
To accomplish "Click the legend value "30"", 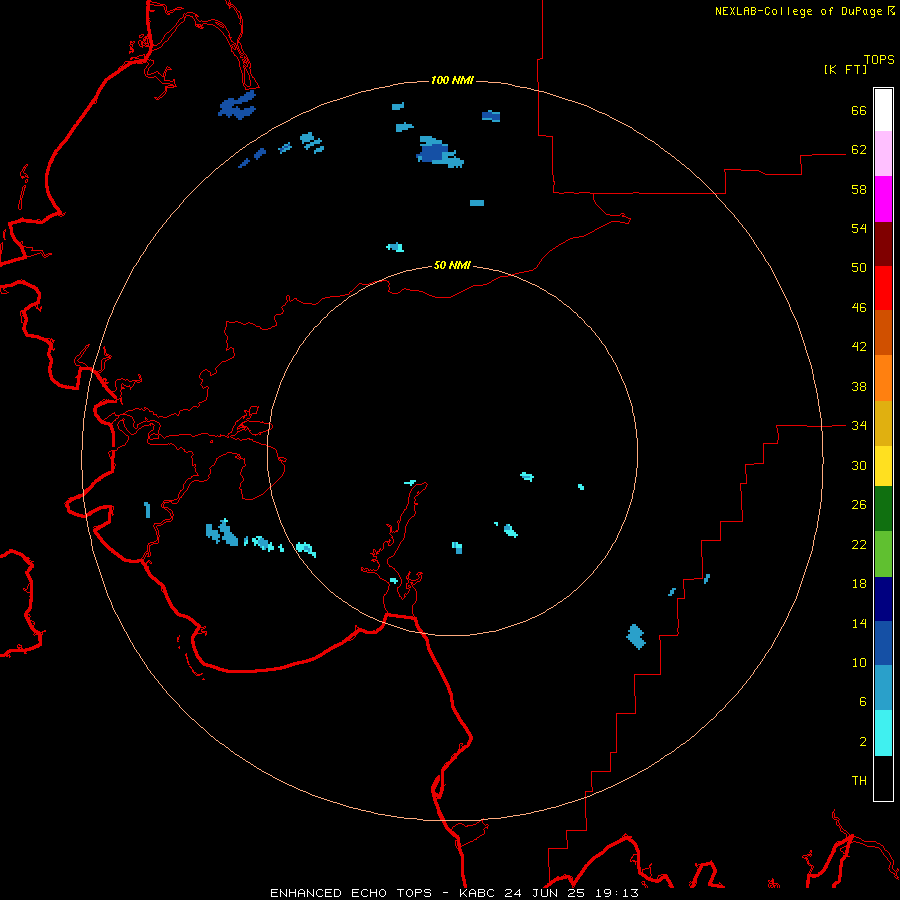I will (x=859, y=465).
